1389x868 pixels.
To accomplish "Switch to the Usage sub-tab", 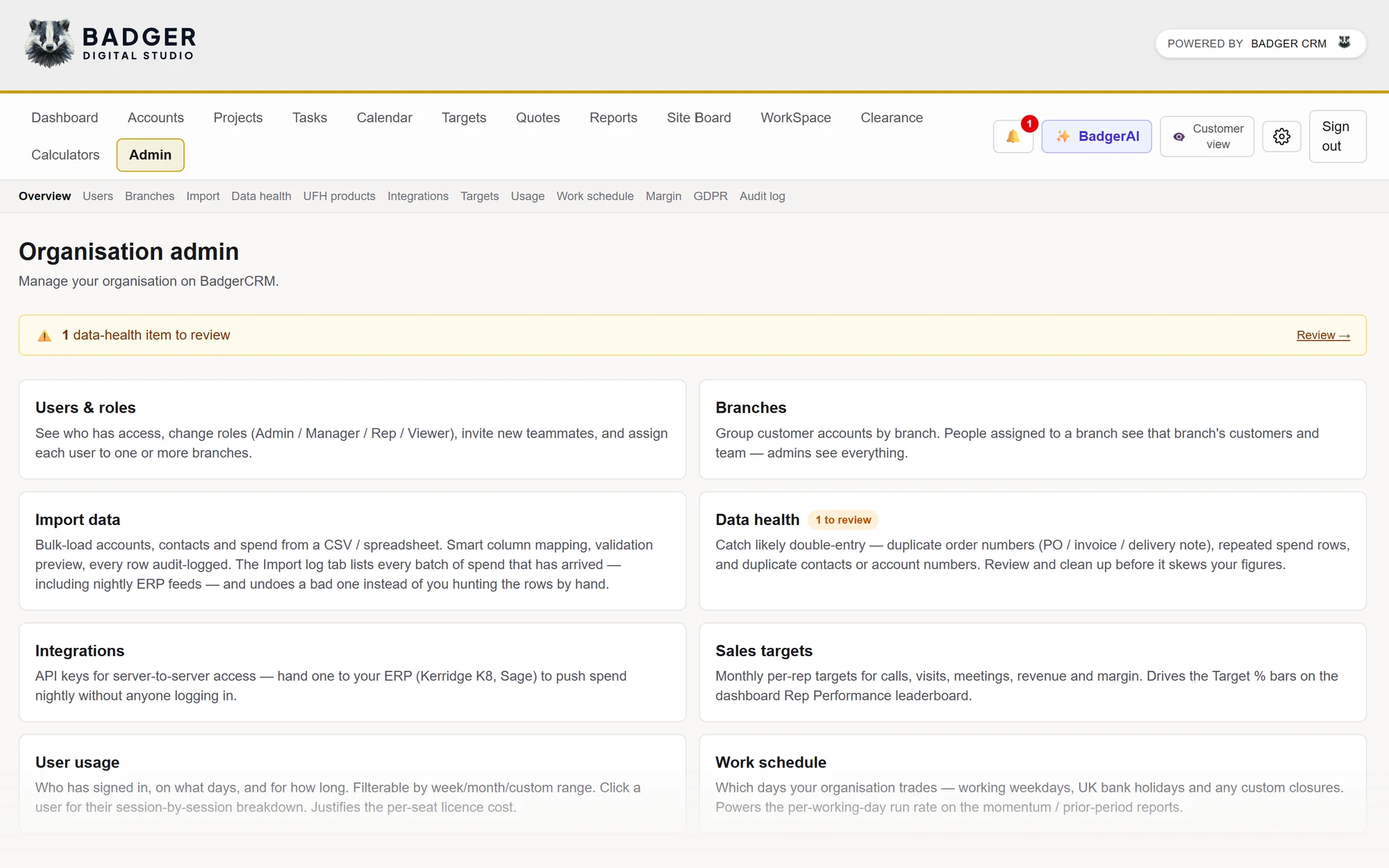I will (x=528, y=197).
